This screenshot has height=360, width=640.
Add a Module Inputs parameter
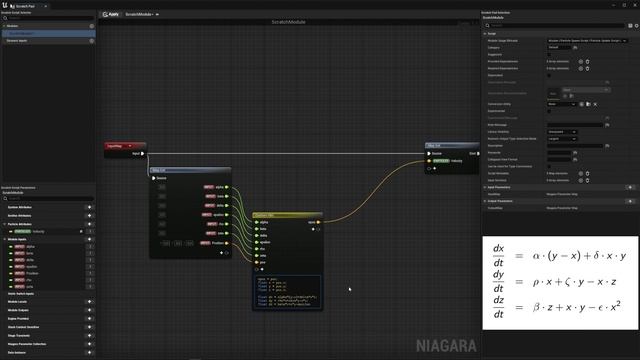(x=89, y=239)
